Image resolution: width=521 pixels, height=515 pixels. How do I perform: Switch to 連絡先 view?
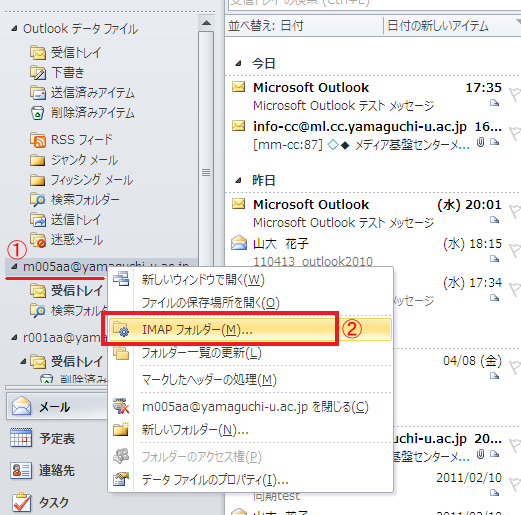pos(57,470)
